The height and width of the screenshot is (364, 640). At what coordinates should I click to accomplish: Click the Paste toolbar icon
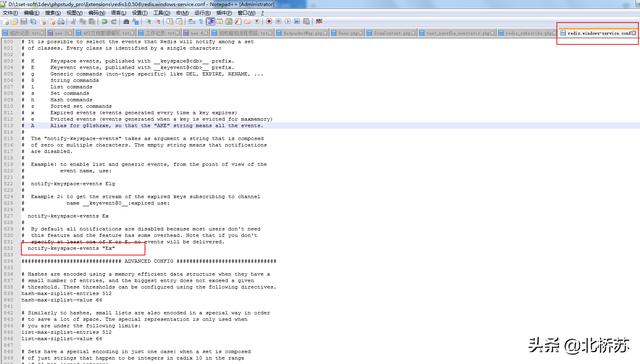[92, 22]
